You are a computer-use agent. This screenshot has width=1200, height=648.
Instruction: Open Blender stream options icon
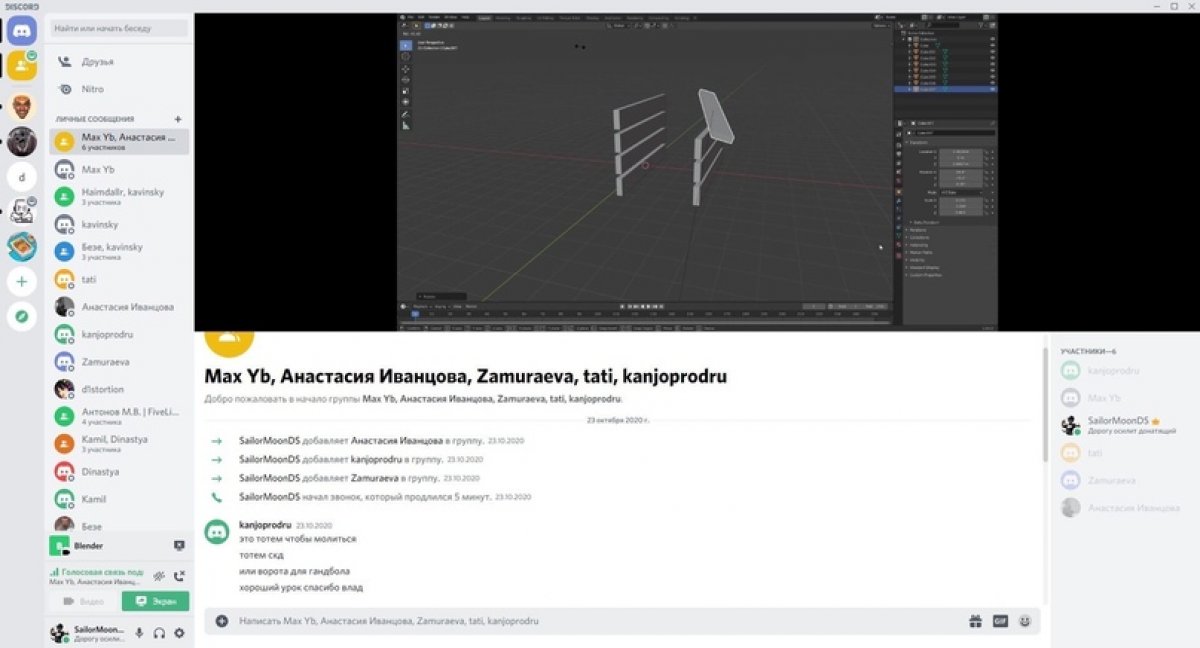(179, 546)
